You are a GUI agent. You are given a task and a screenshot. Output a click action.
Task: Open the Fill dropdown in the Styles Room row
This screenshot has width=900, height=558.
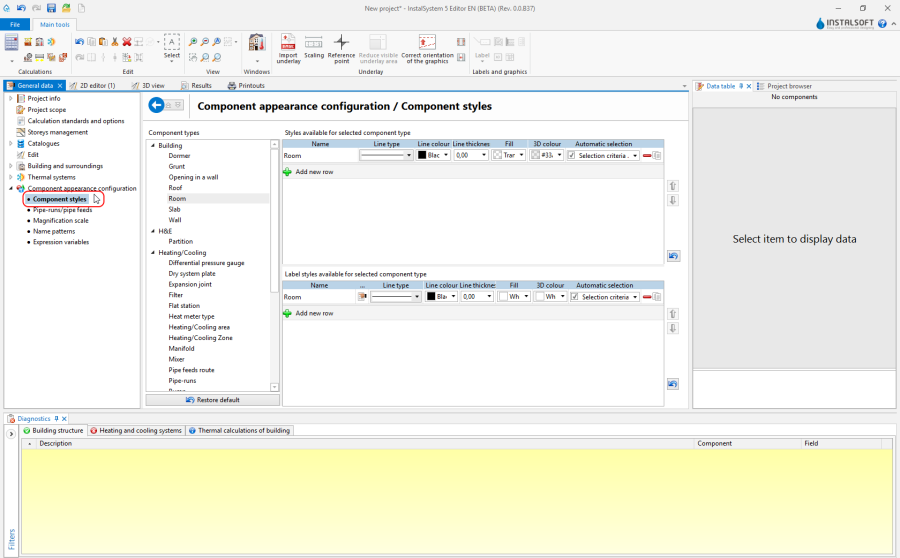[521, 156]
